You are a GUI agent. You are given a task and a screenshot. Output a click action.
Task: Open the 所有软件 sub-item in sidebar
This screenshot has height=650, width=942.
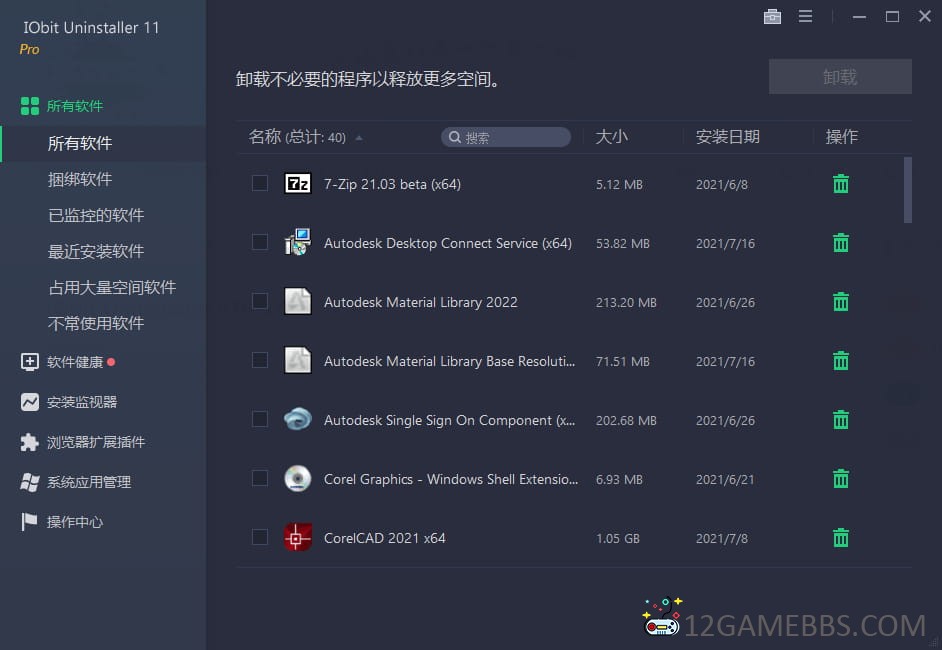pos(80,144)
